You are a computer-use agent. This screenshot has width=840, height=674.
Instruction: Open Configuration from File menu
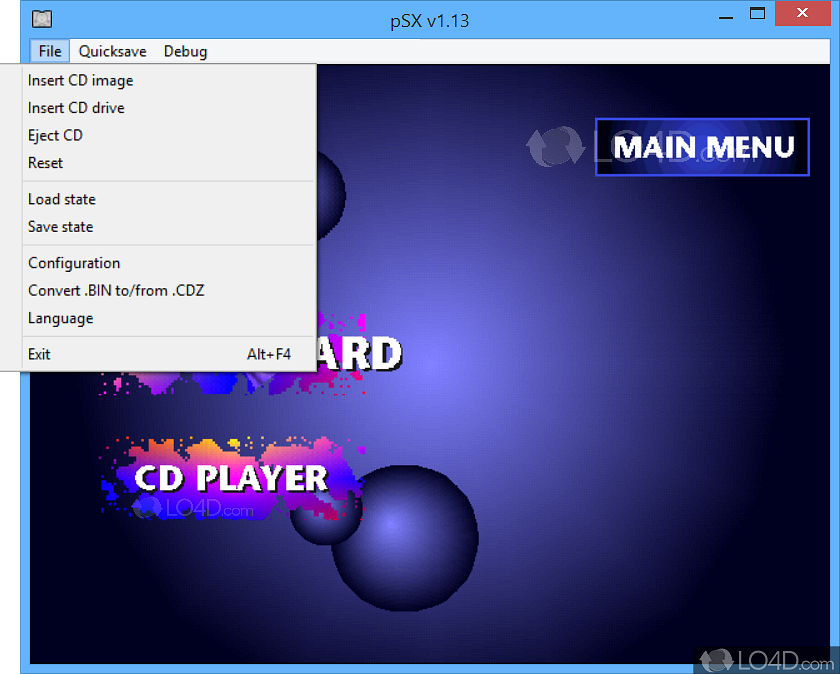point(74,263)
